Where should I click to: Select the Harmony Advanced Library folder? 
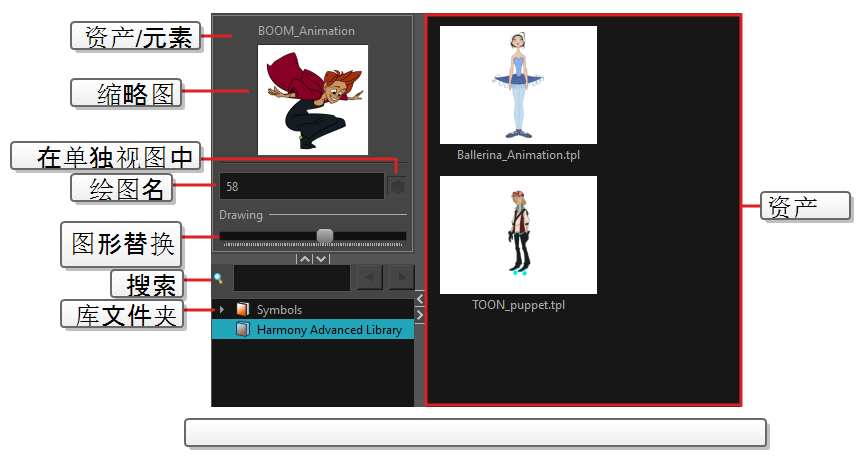(x=329, y=330)
